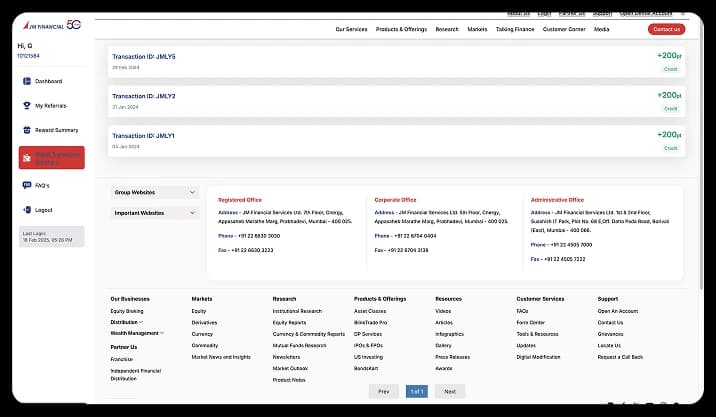The image size is (716, 417).
Task: Click the wallet icon in red sidebar item
Action: point(27,158)
